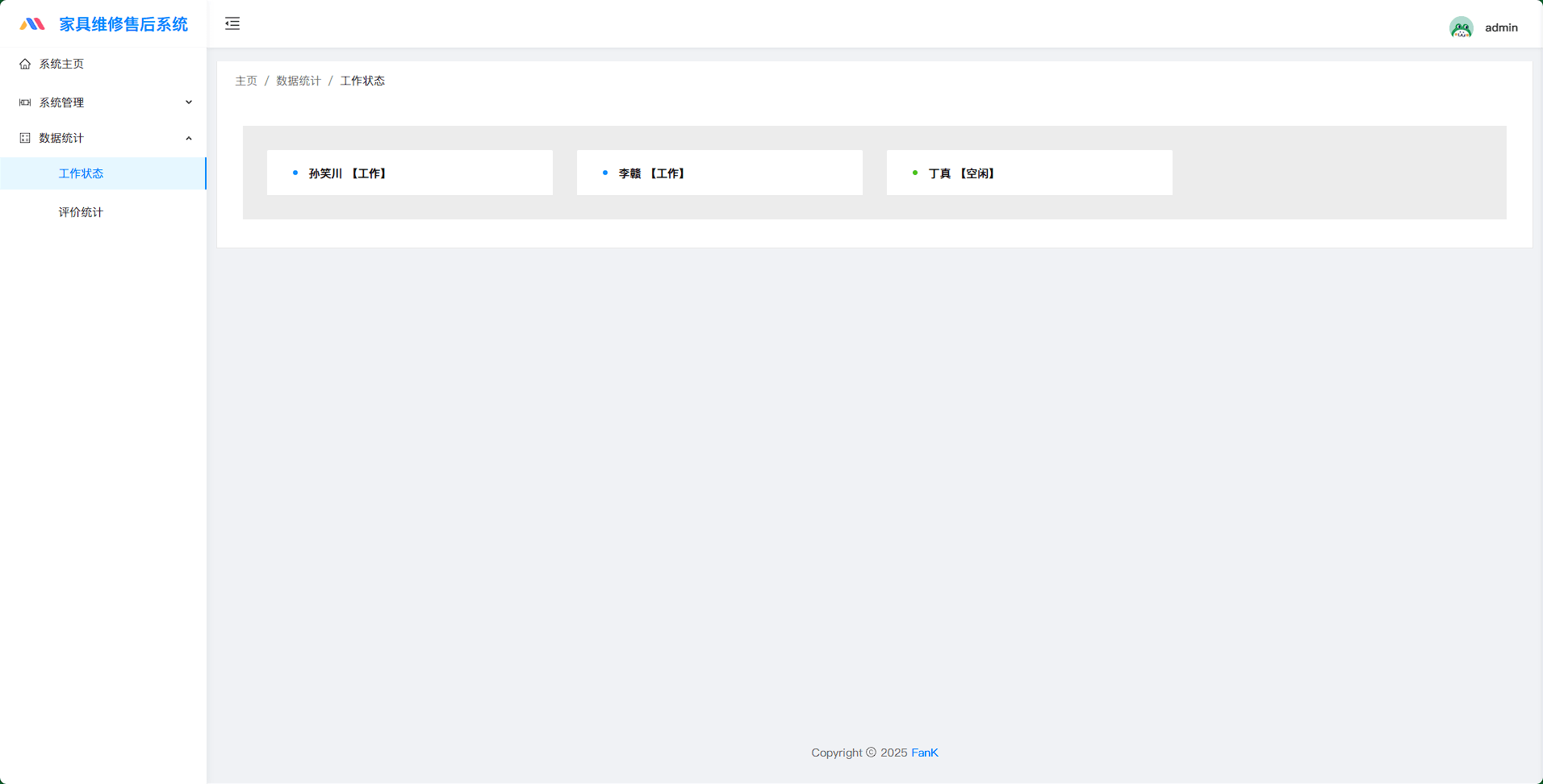1543x784 pixels.
Task: Click the admin avatar image
Action: [1461, 27]
